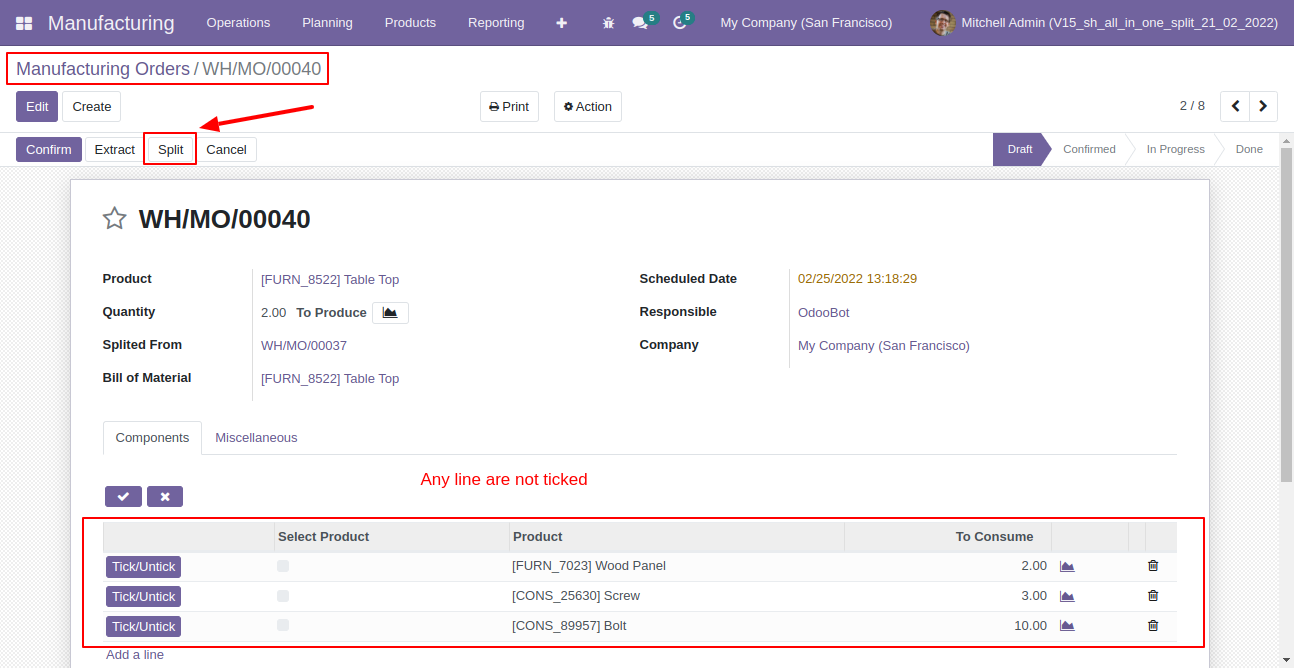Open the debug bug icon menu

click(608, 23)
